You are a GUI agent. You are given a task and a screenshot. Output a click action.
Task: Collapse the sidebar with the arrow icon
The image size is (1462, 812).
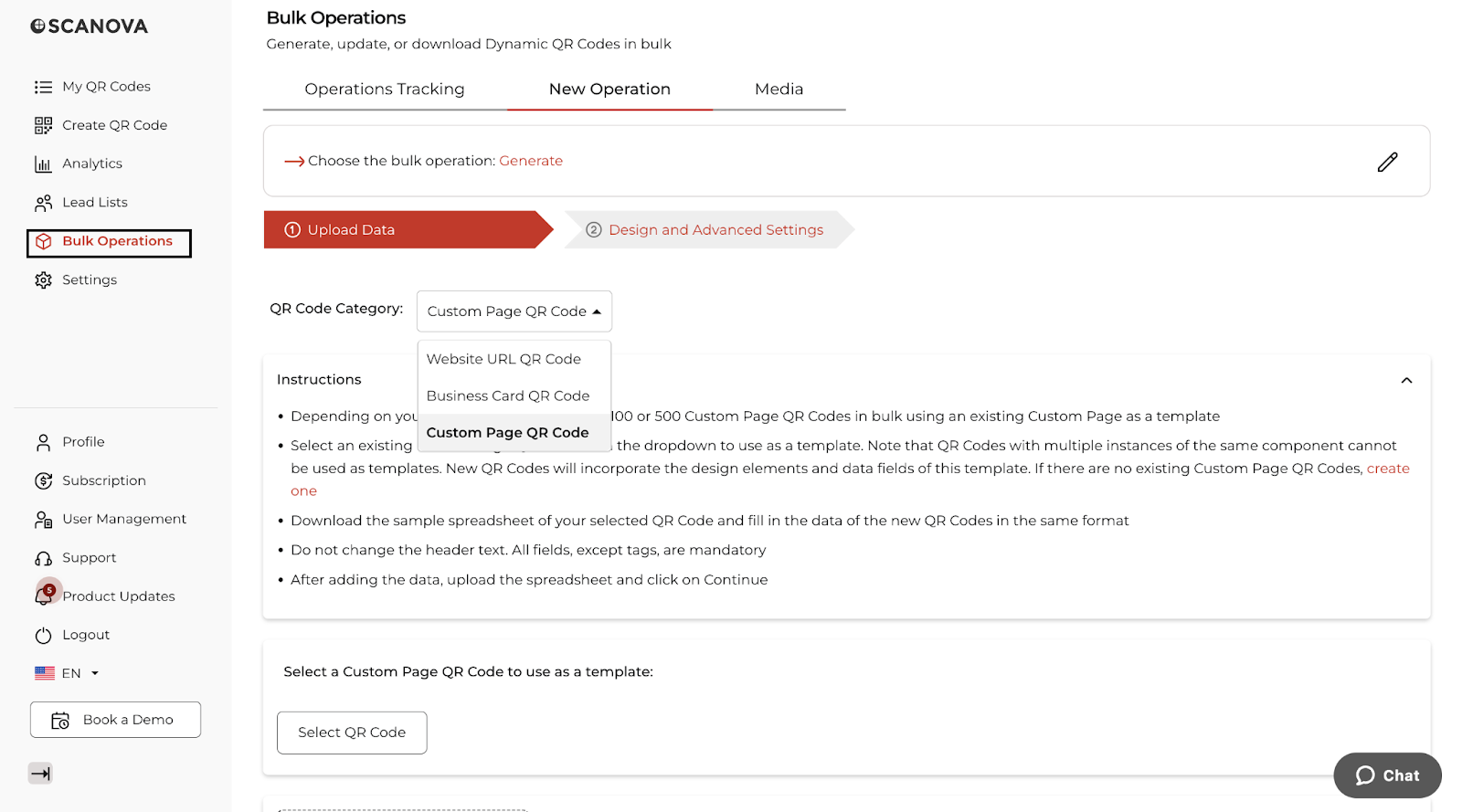point(40,774)
